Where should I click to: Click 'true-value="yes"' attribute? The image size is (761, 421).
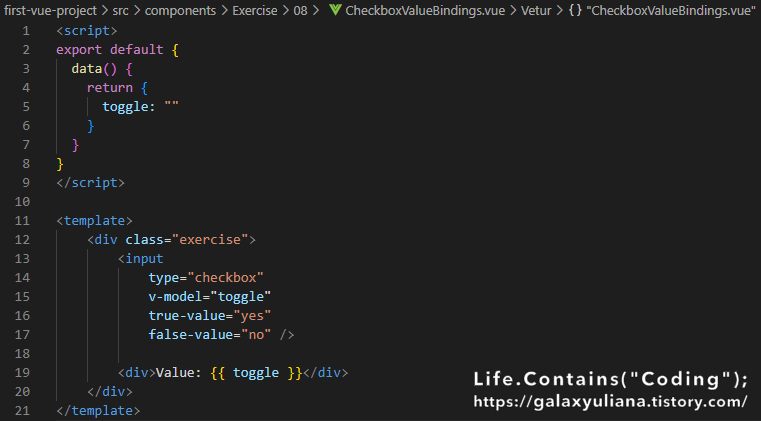pos(210,315)
